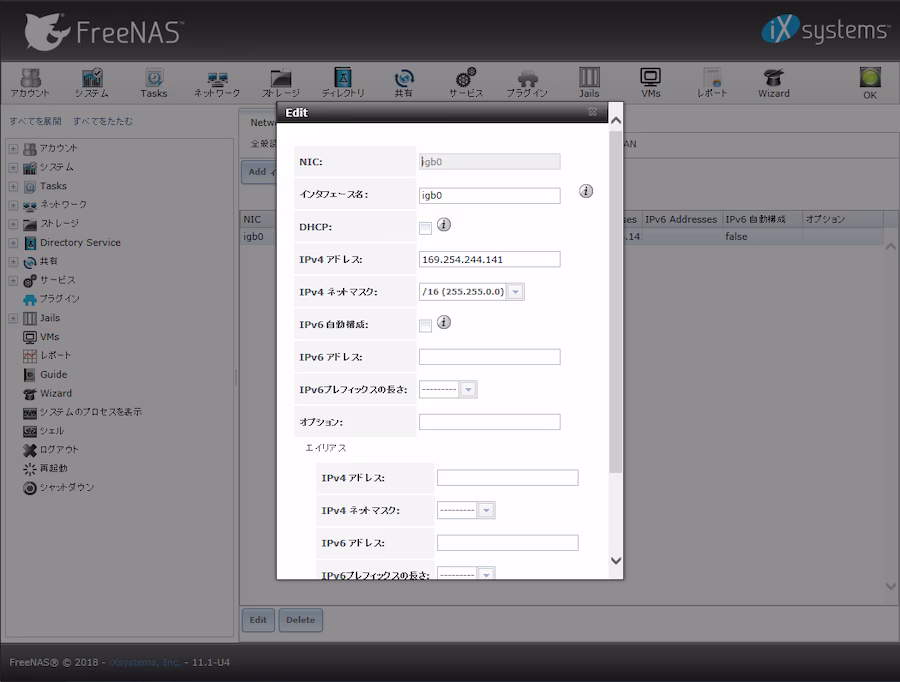Expand the 共有 tree node
Screen dimensions: 900x682
pyautogui.click(x=13, y=262)
